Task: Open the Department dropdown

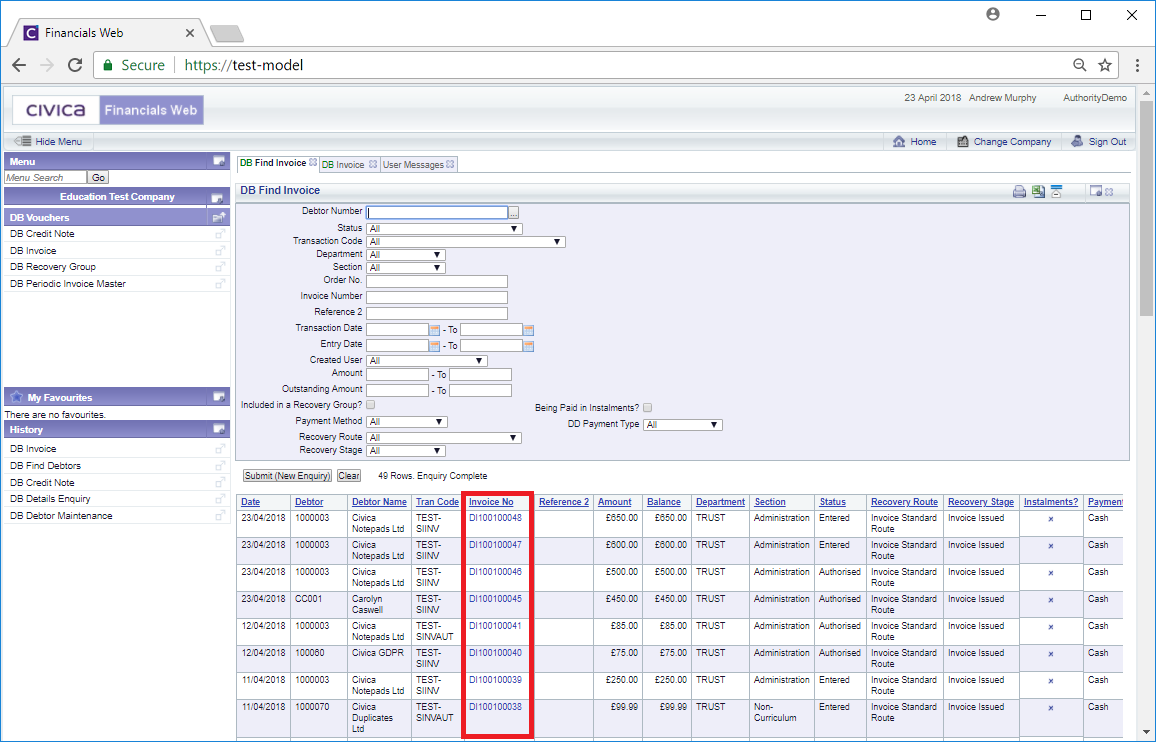Action: pos(406,255)
